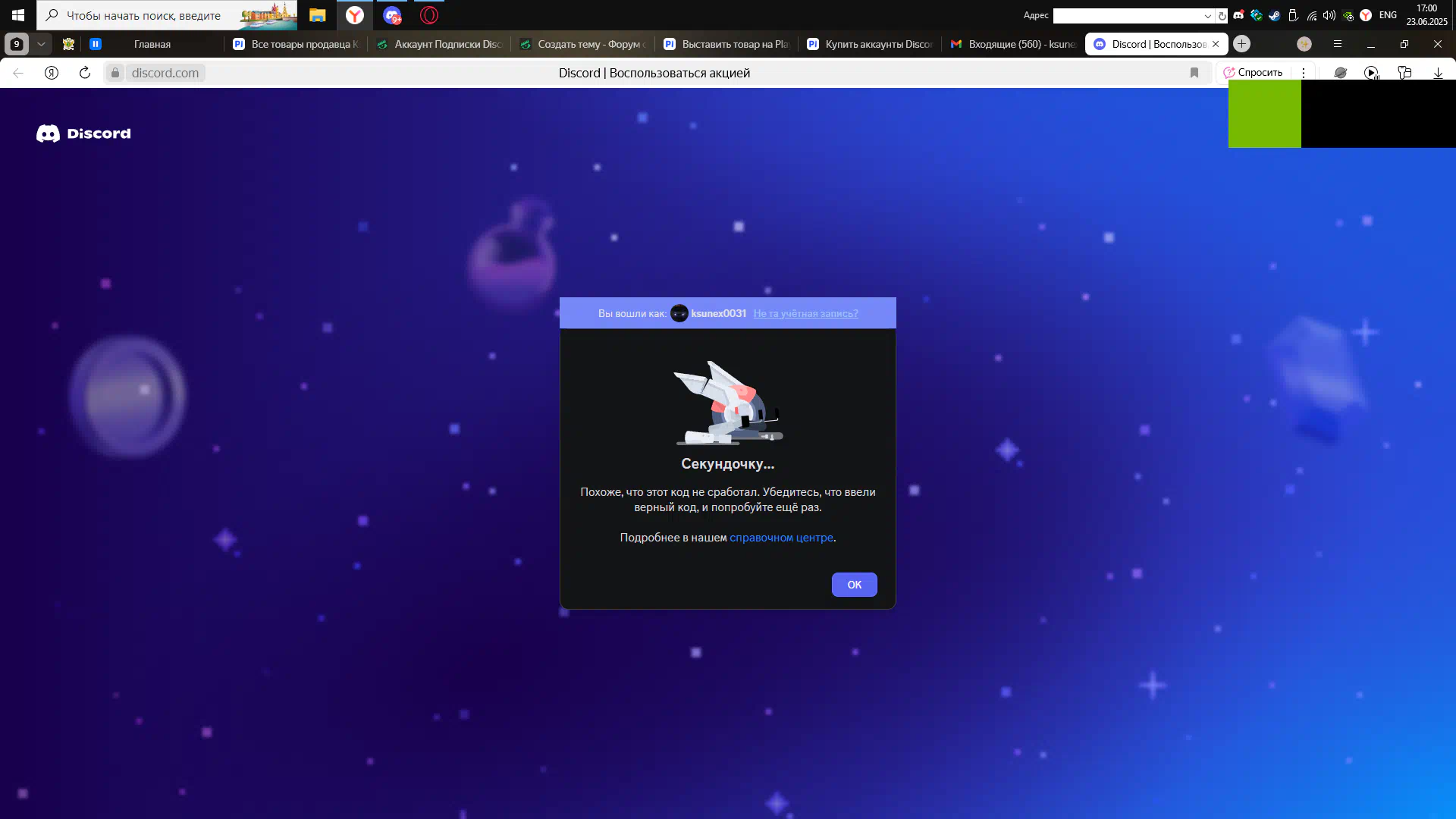Open the pinned blue pause-icon tab
The width and height of the screenshot is (1456, 819).
96,44
